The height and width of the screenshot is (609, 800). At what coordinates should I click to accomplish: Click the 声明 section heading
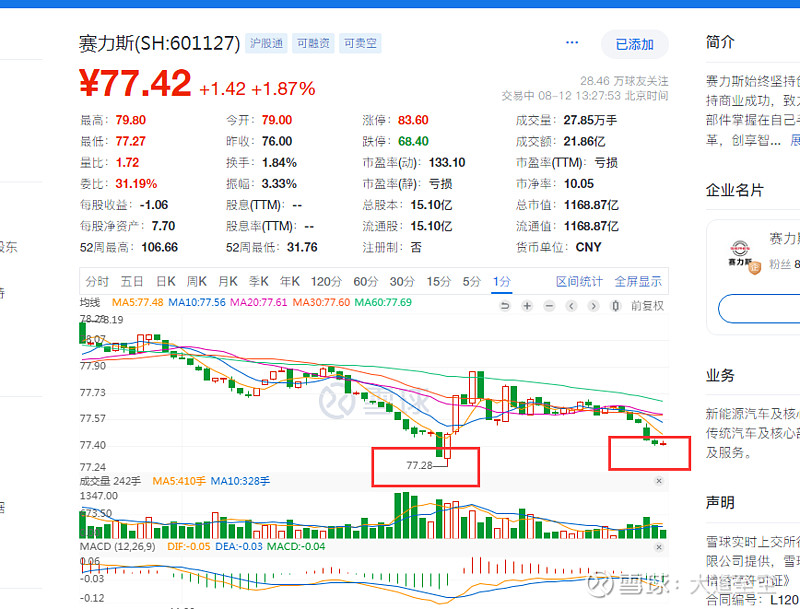pos(720,503)
